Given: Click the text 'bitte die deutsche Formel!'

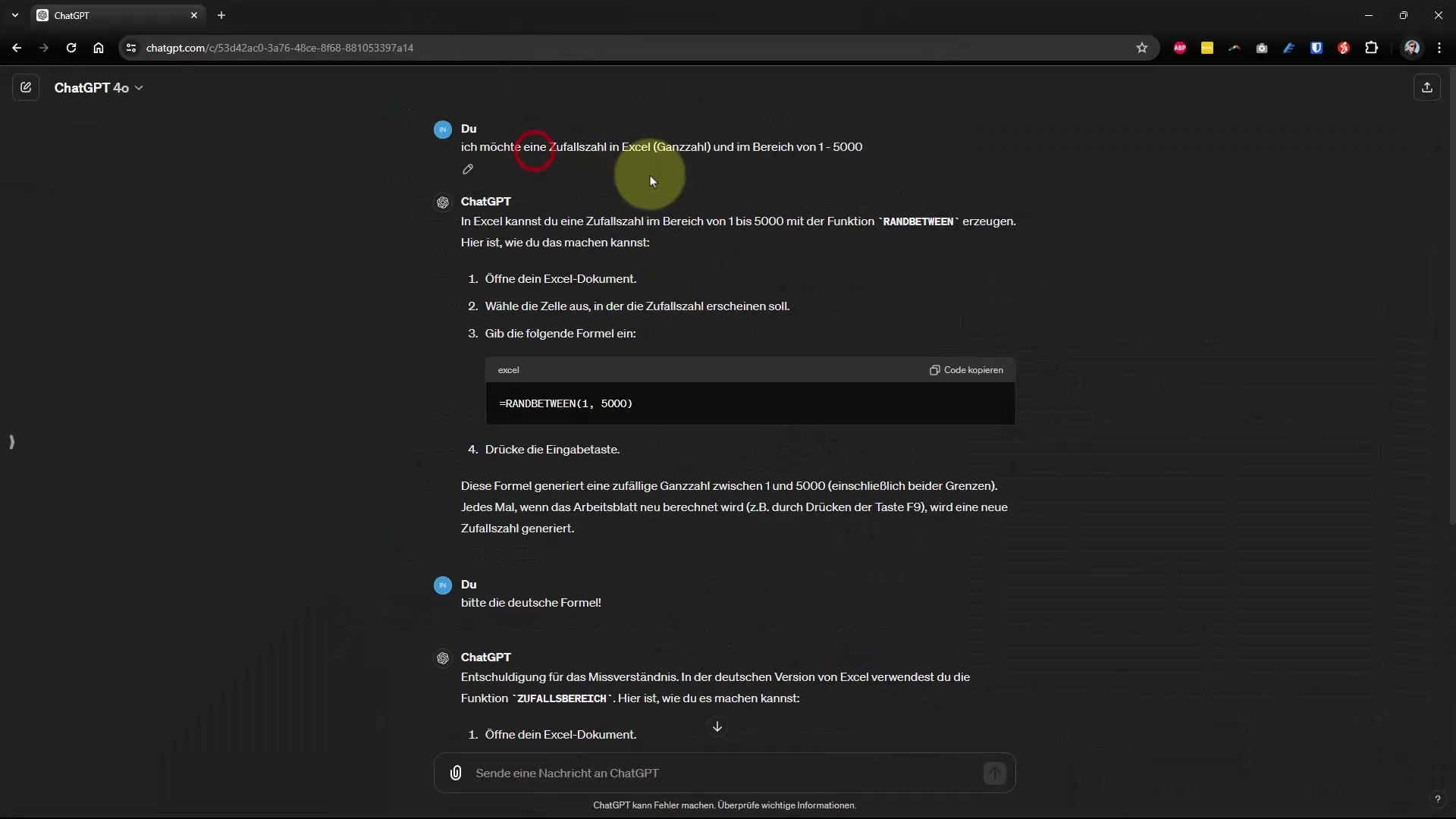Looking at the screenshot, I should pos(531,603).
